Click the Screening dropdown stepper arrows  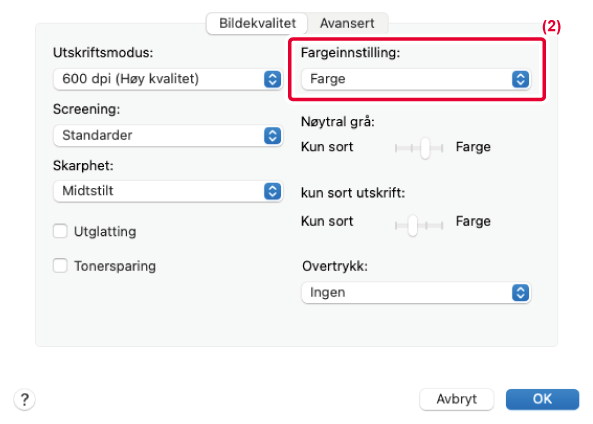(272, 135)
